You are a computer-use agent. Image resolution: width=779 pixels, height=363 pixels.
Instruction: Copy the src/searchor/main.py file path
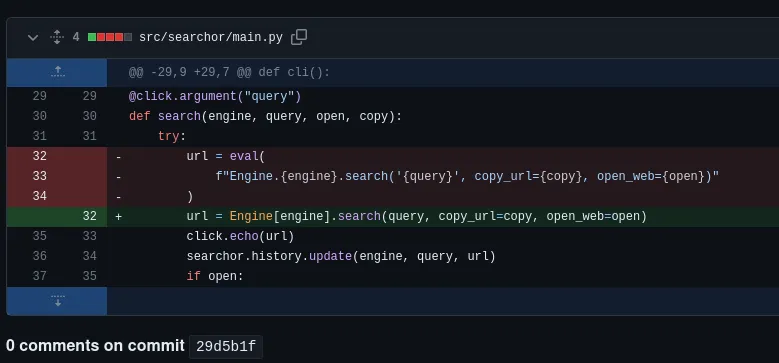pyautogui.click(x=299, y=37)
